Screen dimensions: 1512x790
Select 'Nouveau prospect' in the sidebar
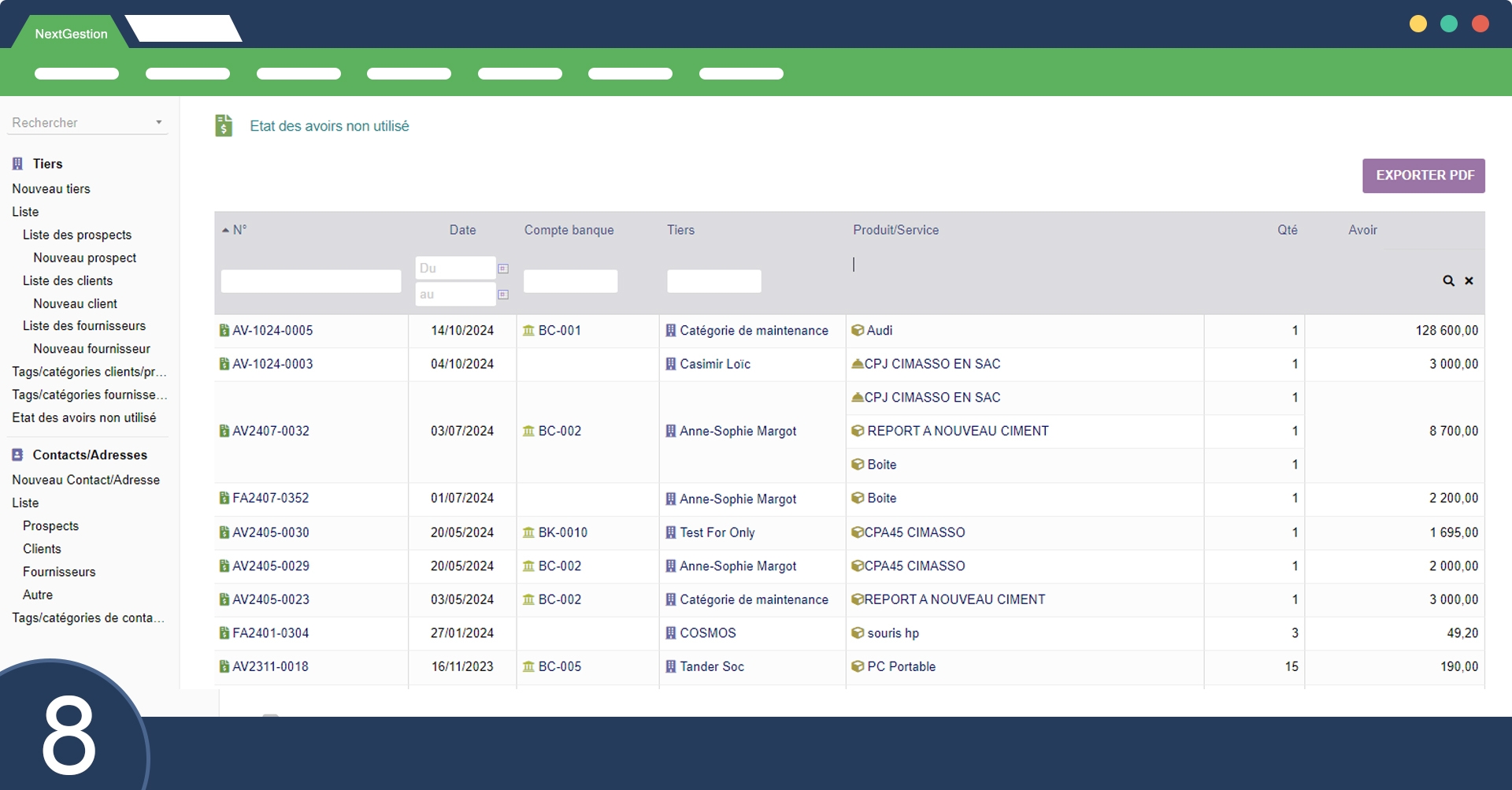tap(85, 258)
